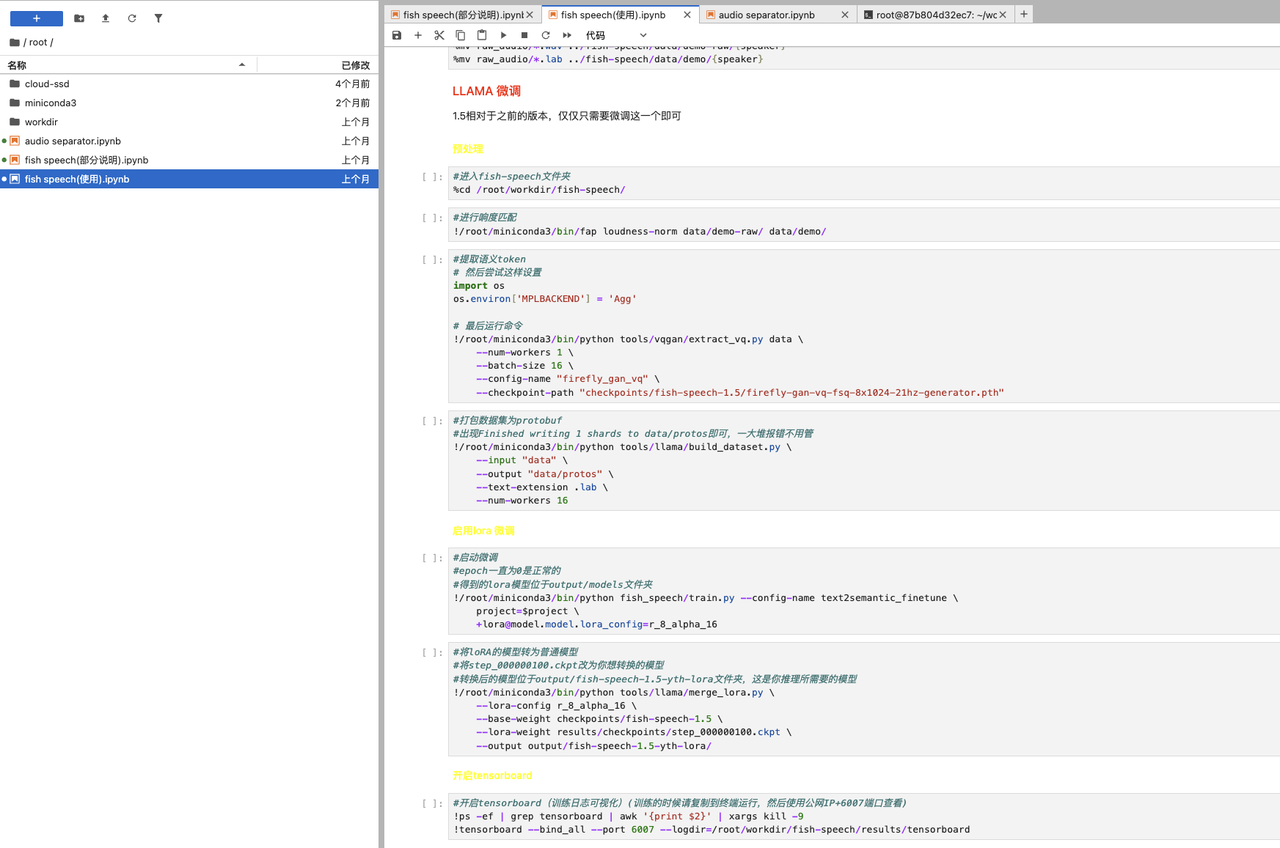The height and width of the screenshot is (848, 1280).
Task: Copy the selected cell
Action: pos(461,35)
